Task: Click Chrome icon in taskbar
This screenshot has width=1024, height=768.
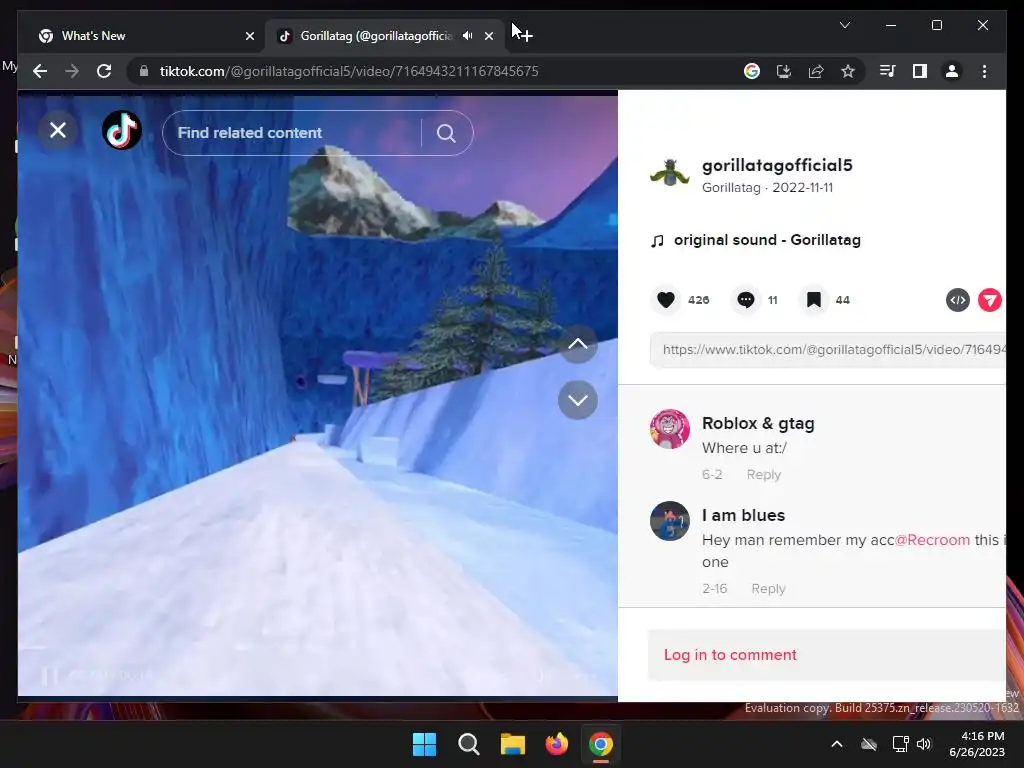Action: [601, 744]
